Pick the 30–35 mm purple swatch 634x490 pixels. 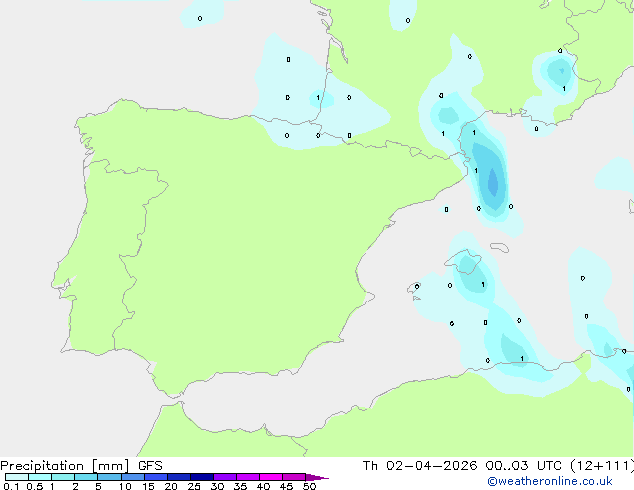[225, 477]
